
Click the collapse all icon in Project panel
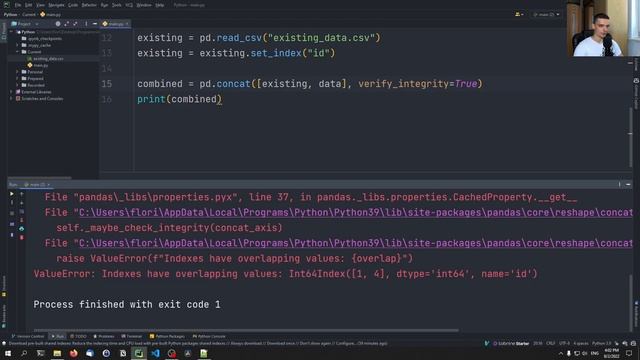(75, 24)
